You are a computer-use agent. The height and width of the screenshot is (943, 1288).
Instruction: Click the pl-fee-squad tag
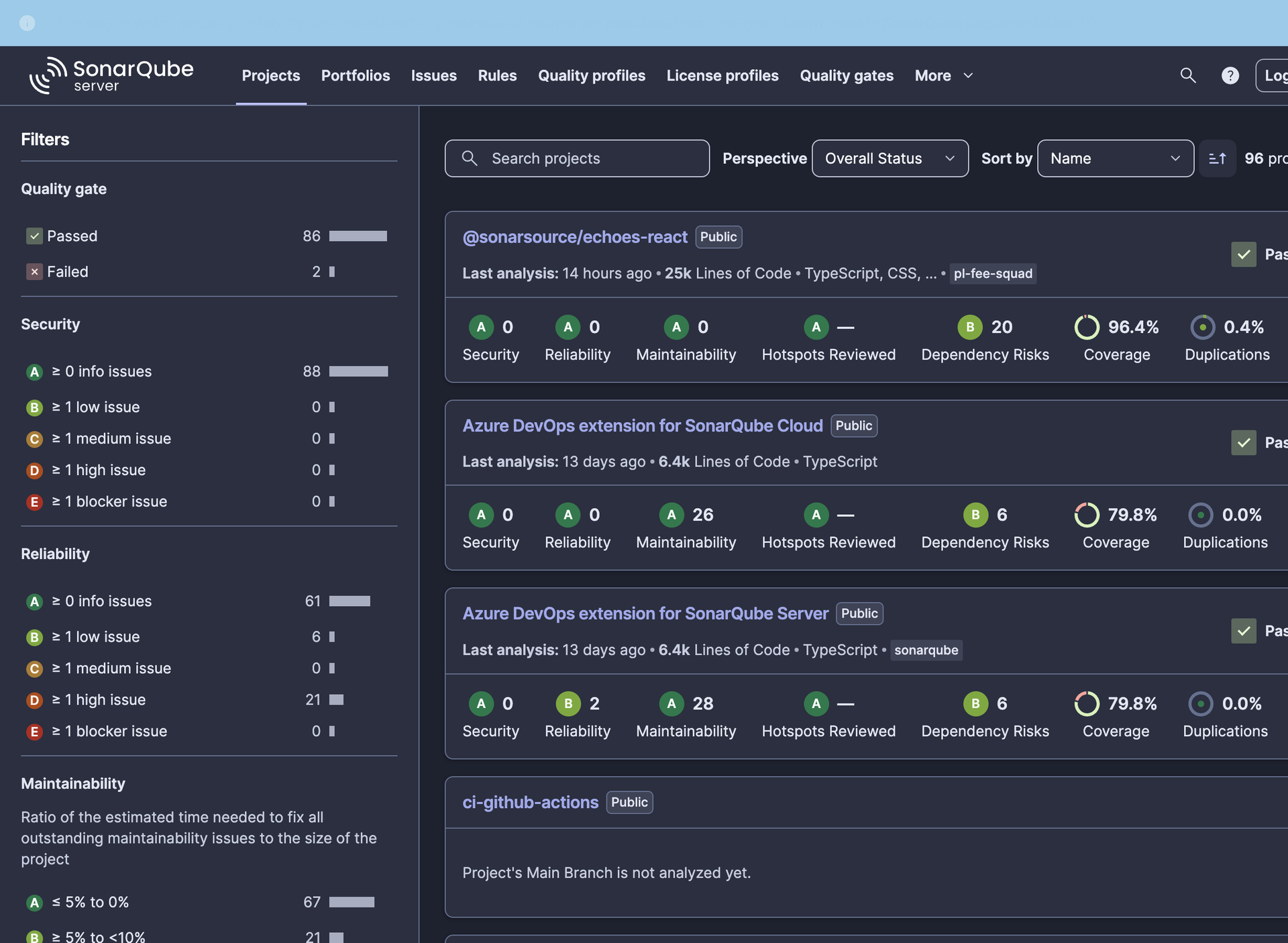click(993, 274)
